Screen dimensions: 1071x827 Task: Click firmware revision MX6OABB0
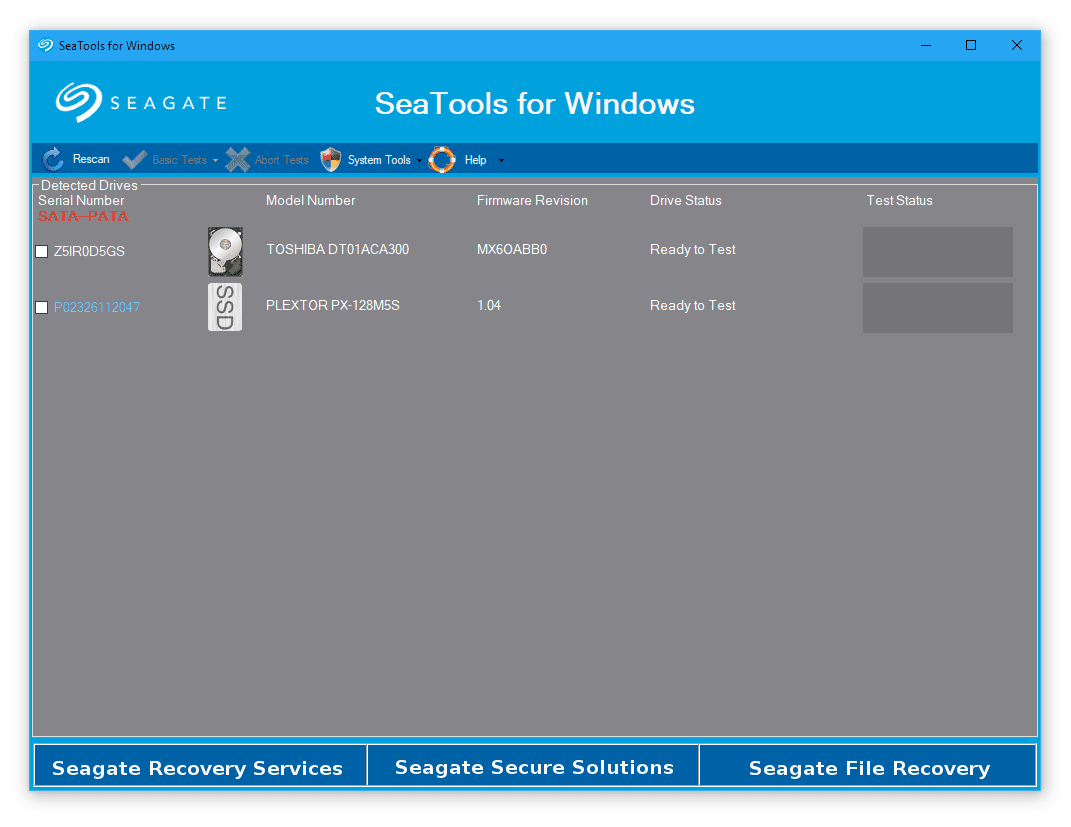click(x=512, y=249)
